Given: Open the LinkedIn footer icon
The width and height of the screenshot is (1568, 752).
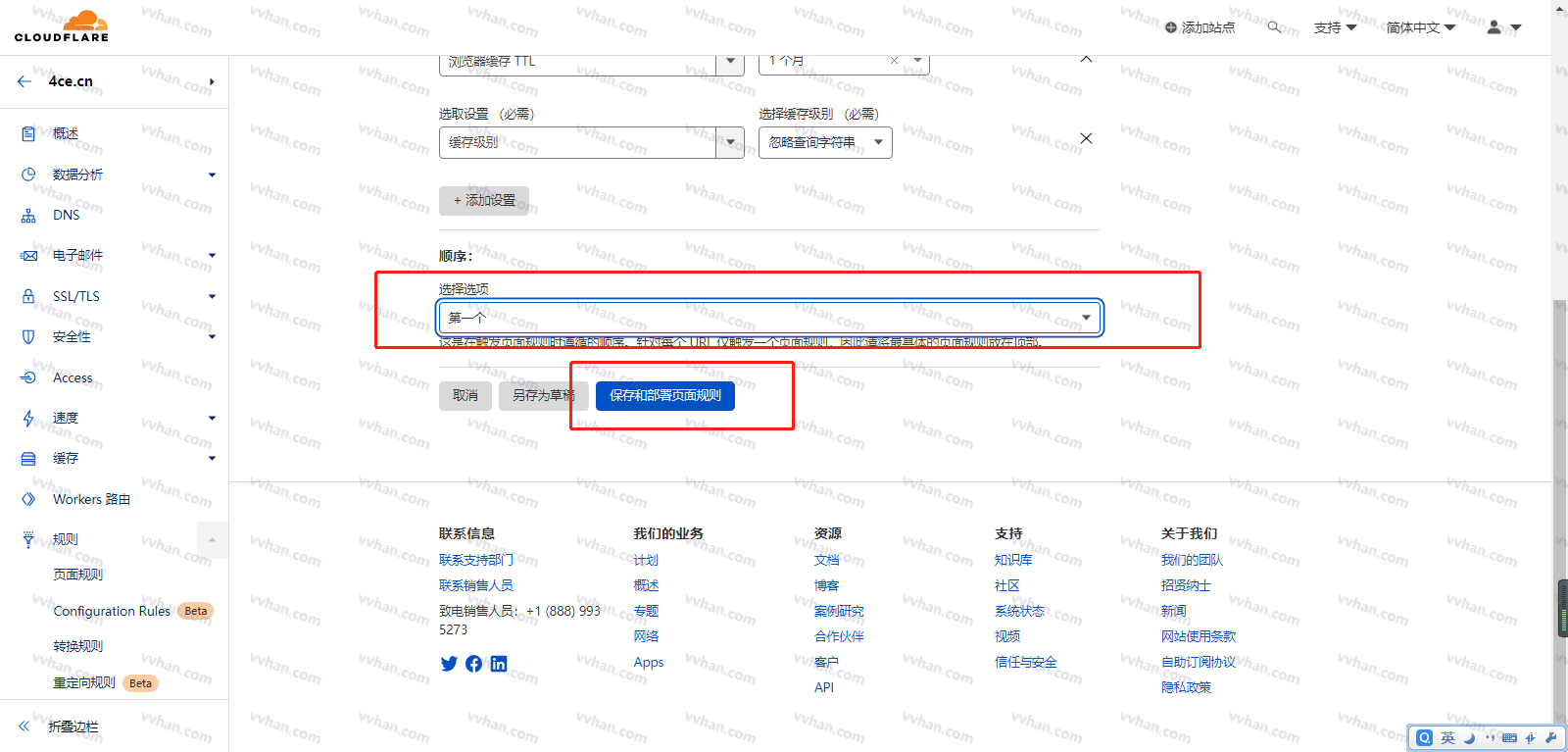Looking at the screenshot, I should coord(499,664).
